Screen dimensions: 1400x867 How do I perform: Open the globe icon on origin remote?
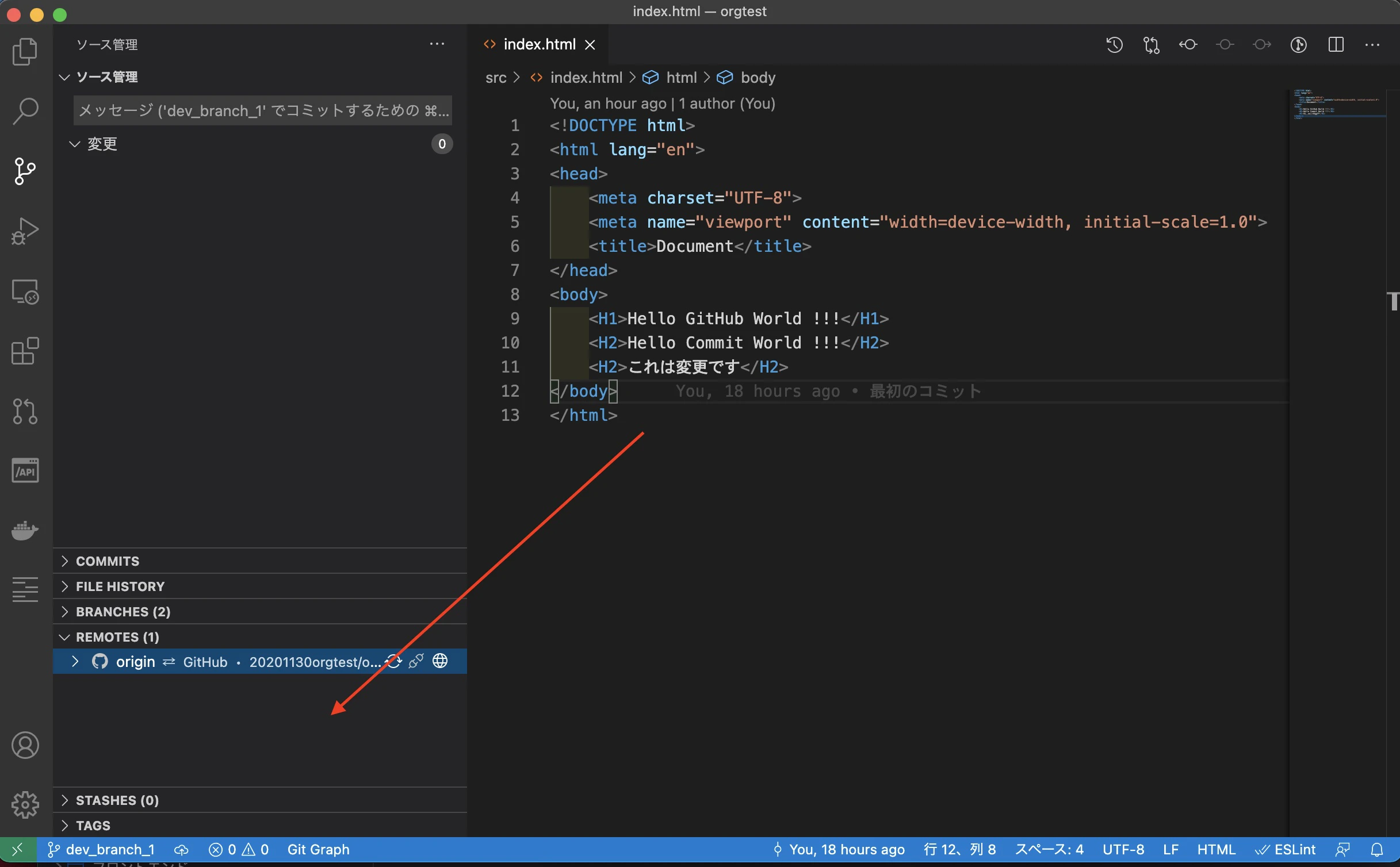coord(440,661)
